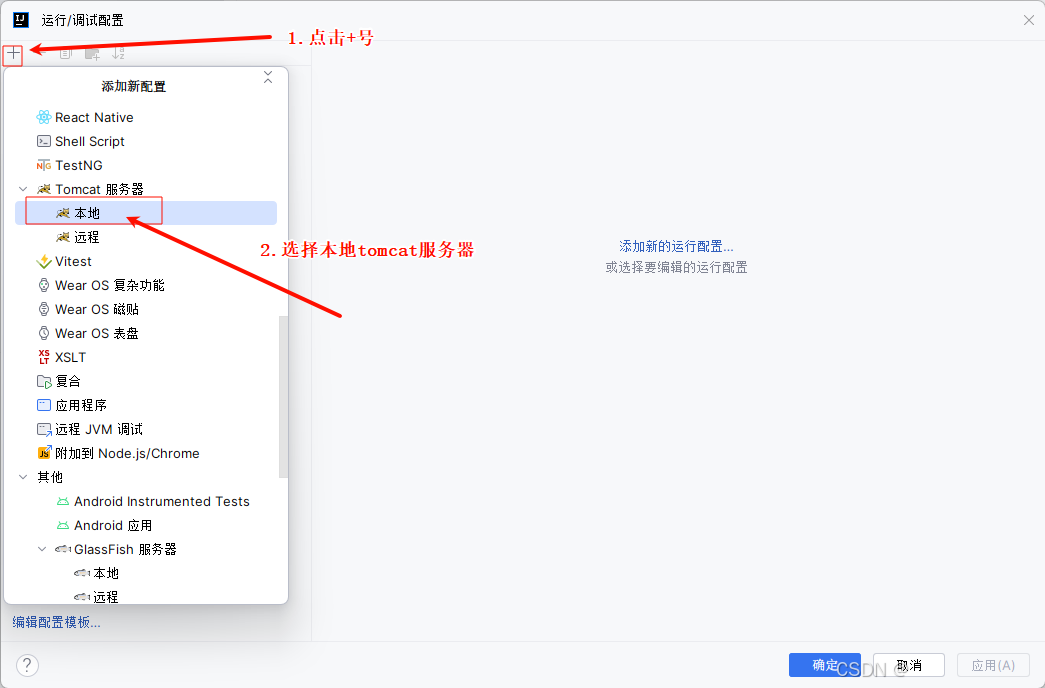
Task: Select the Shell Script configuration type
Action: (x=88, y=141)
